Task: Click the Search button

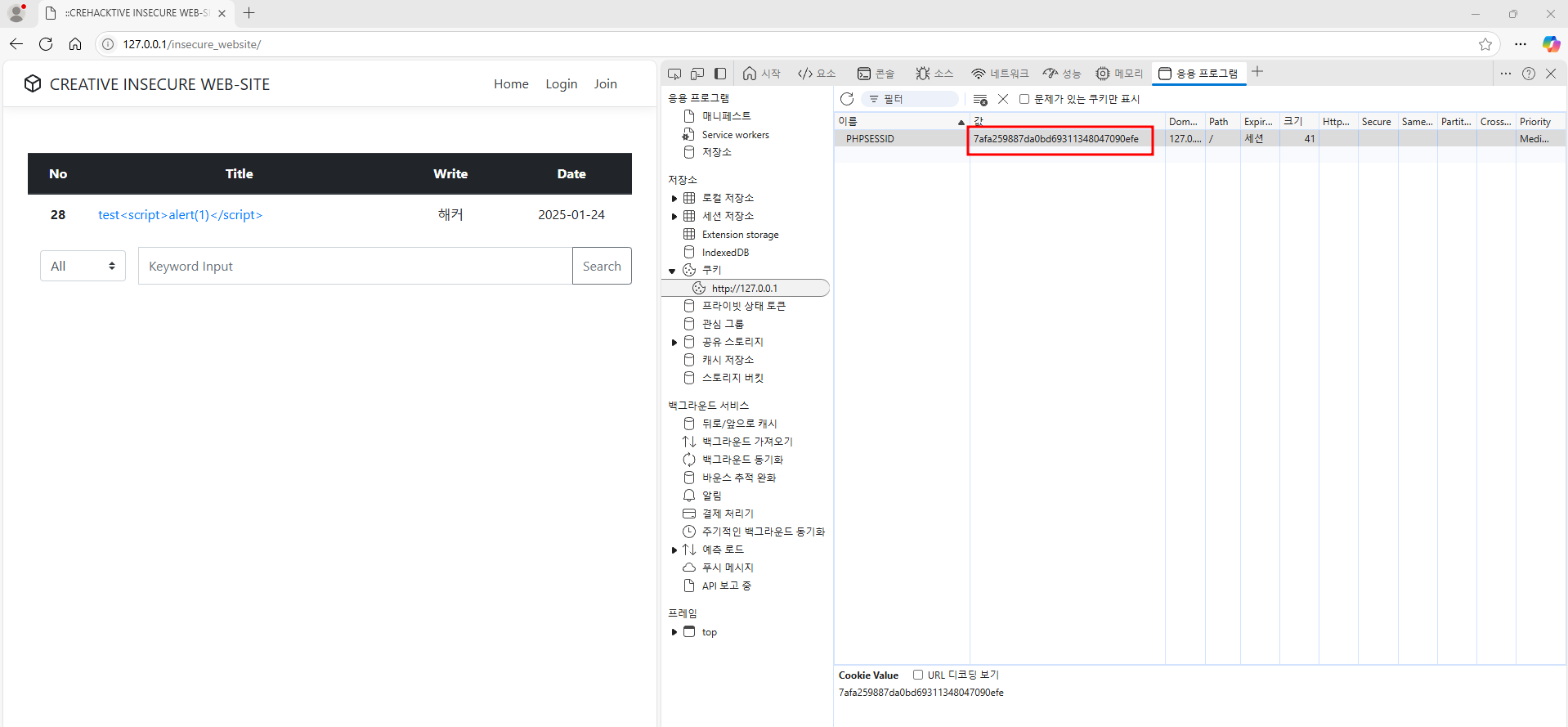Action: click(602, 266)
